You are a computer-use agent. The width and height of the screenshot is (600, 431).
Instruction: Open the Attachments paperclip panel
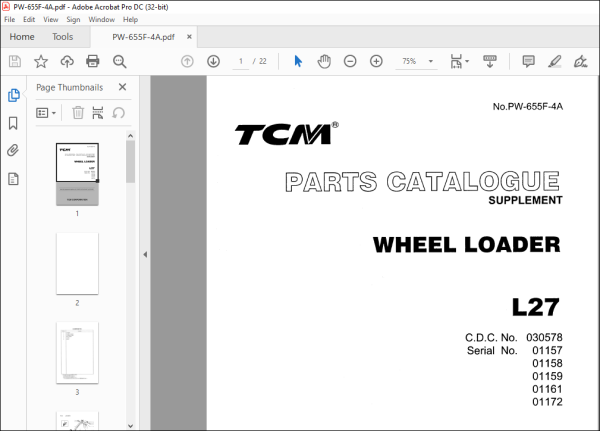pyautogui.click(x=13, y=150)
